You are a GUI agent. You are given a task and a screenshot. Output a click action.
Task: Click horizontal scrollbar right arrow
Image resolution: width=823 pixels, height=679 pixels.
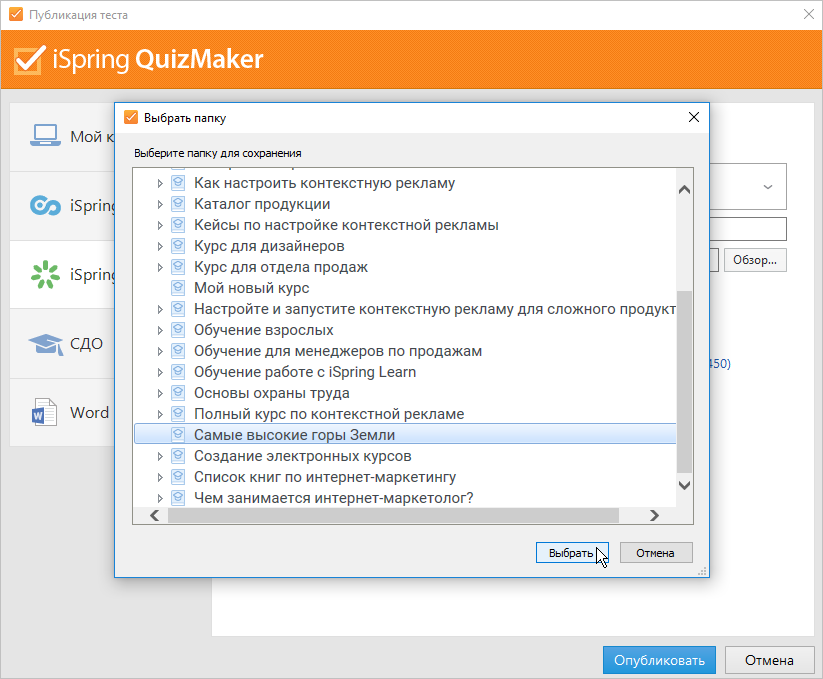[654, 515]
